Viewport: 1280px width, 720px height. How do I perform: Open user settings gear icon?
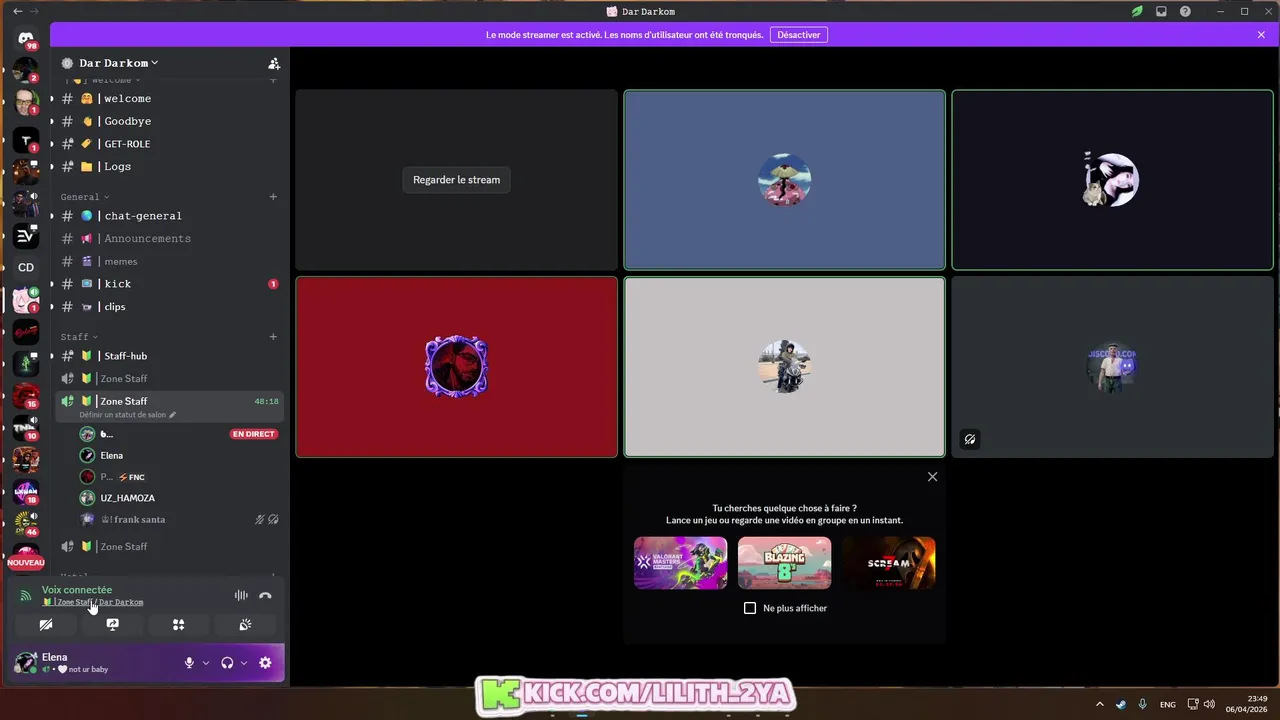click(265, 663)
